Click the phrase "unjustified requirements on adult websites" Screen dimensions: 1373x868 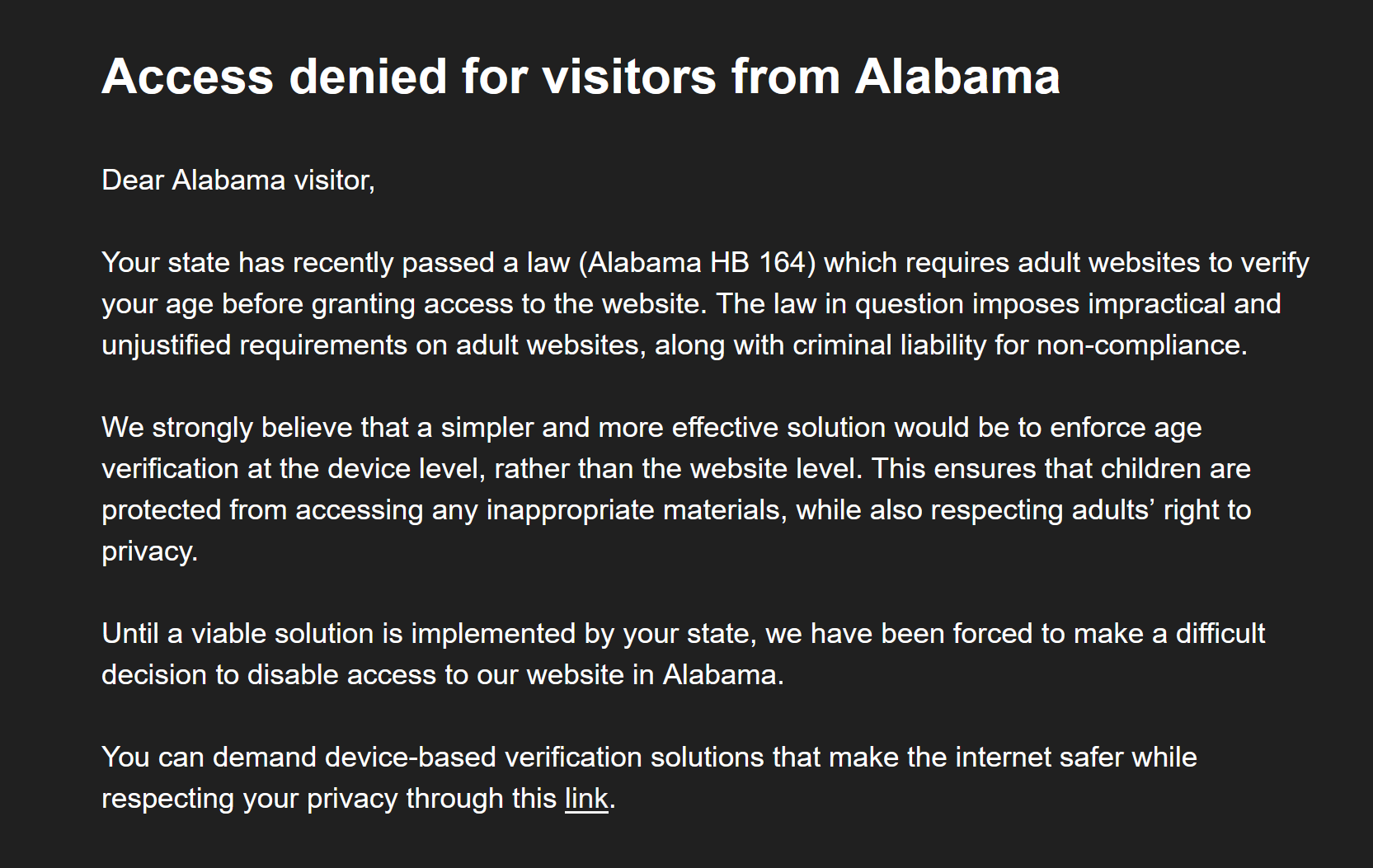[x=371, y=345]
